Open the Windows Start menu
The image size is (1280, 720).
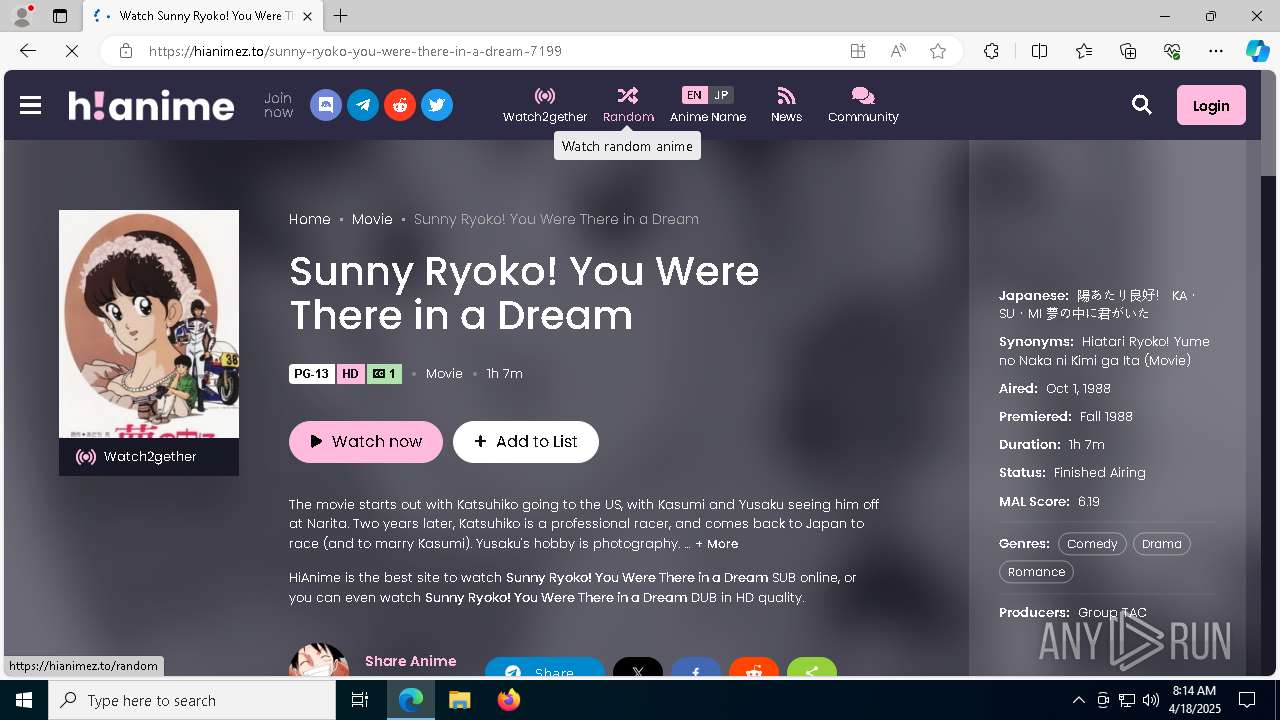[x=24, y=700]
